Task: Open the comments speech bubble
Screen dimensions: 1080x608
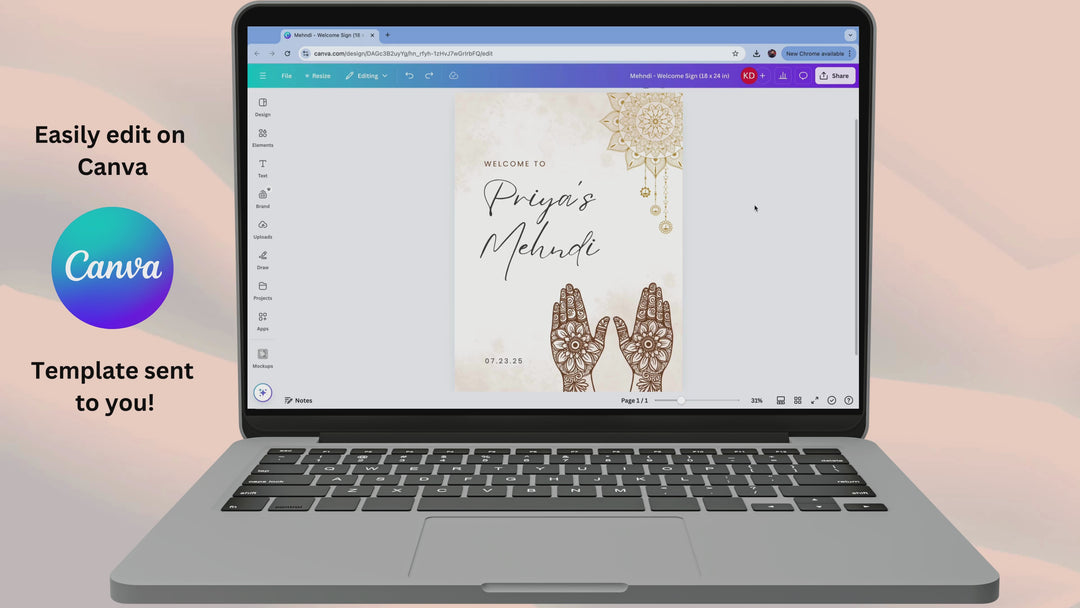Action: 803,76
